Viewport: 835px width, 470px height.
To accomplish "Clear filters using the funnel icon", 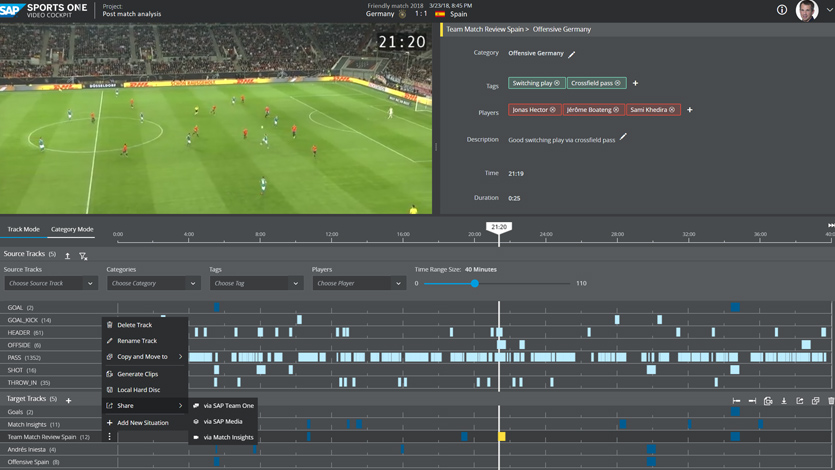I will click(83, 256).
